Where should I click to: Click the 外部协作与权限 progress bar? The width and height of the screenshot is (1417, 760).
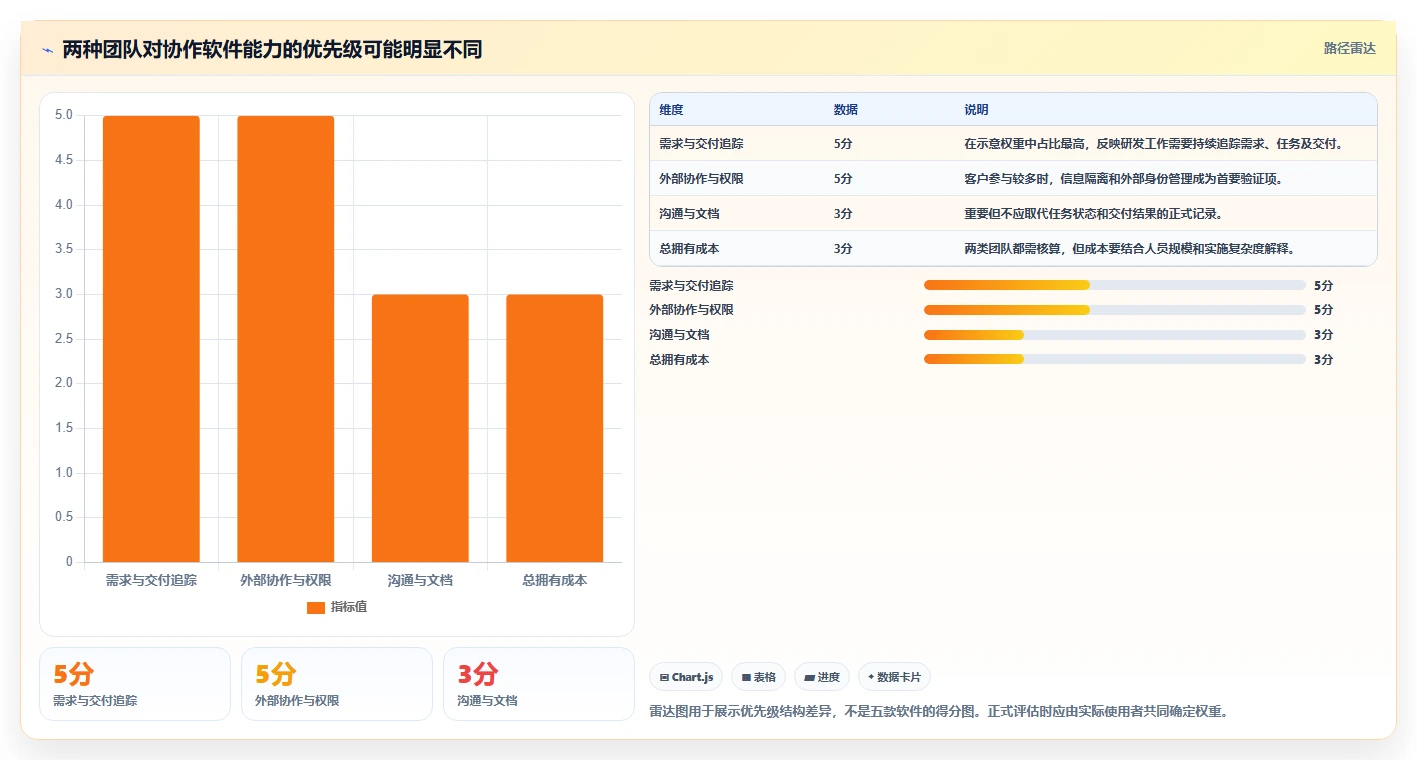[1115, 310]
